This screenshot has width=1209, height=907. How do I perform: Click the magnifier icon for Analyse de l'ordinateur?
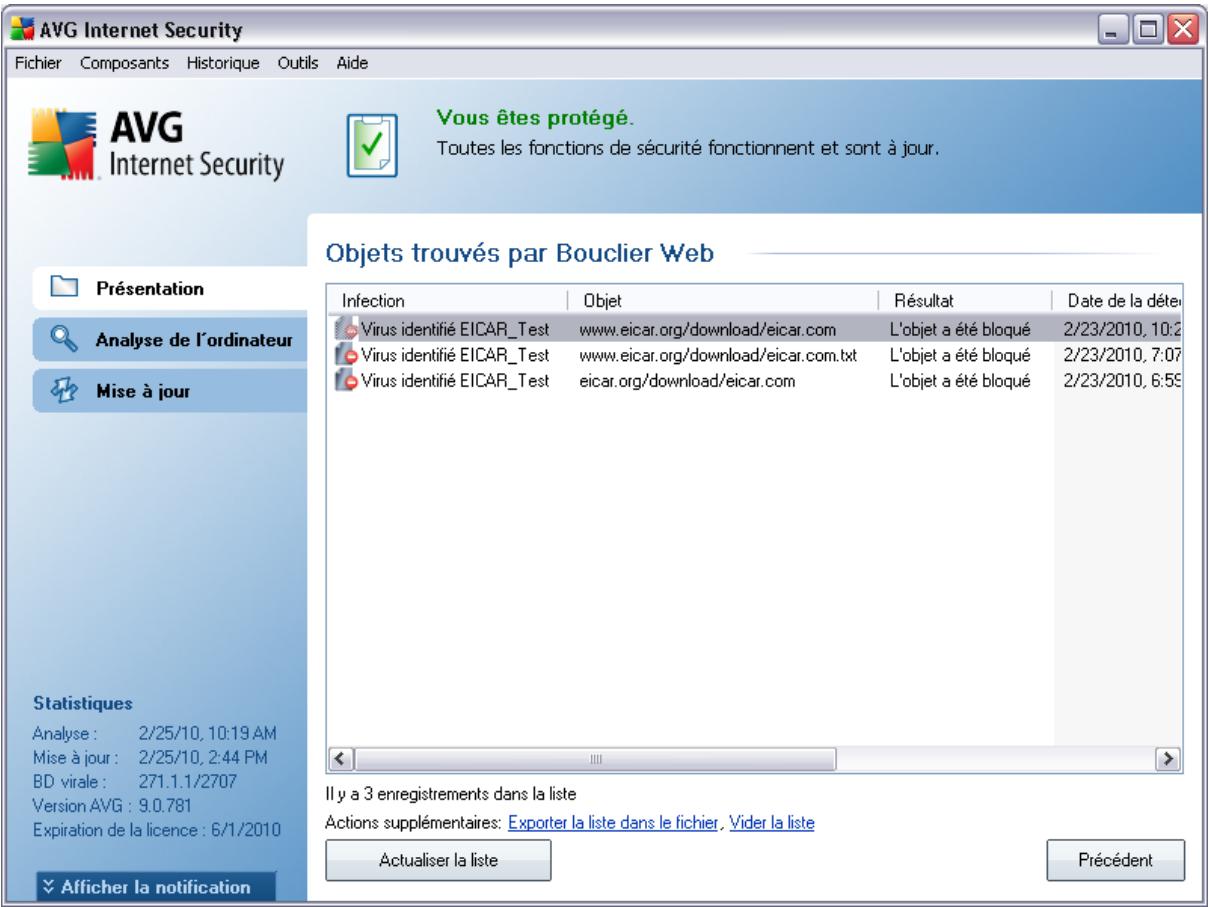pyautogui.click(x=63, y=339)
